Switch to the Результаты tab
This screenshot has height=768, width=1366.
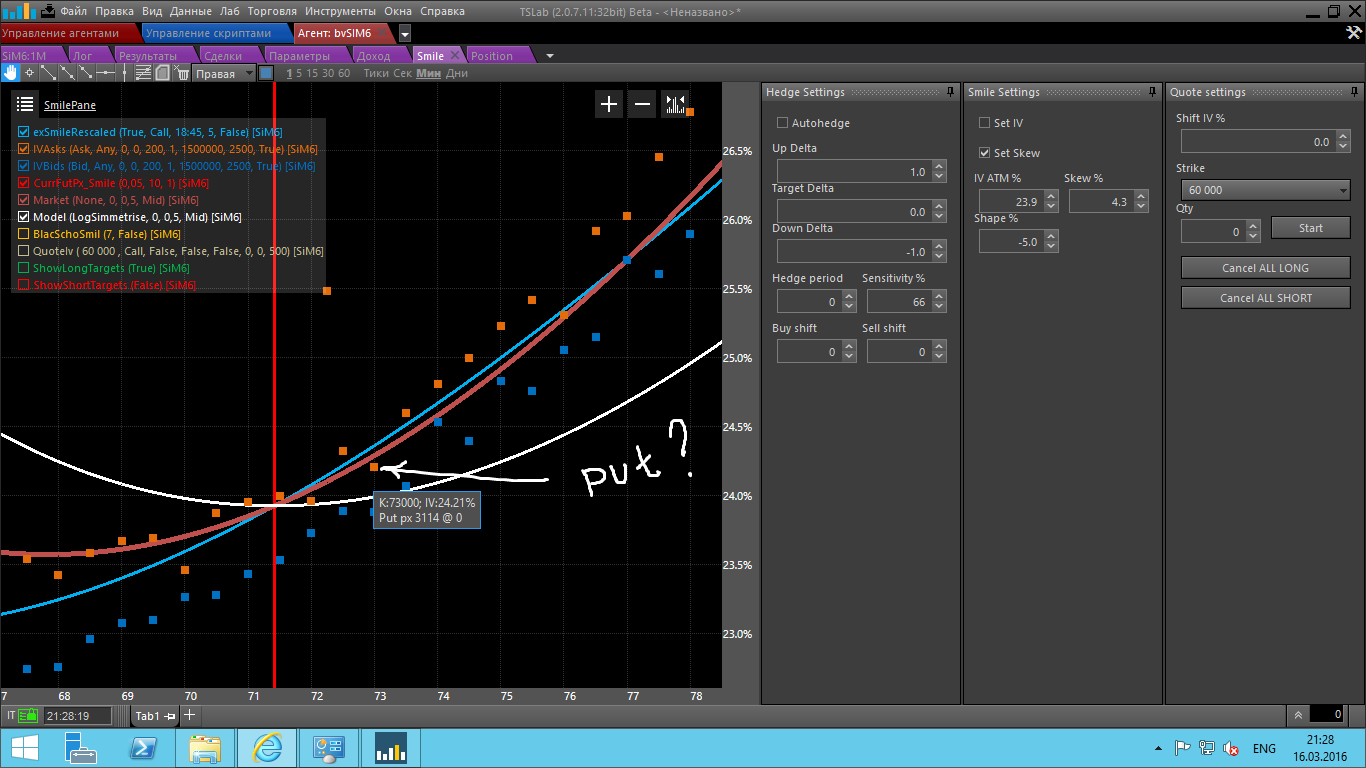coord(147,56)
